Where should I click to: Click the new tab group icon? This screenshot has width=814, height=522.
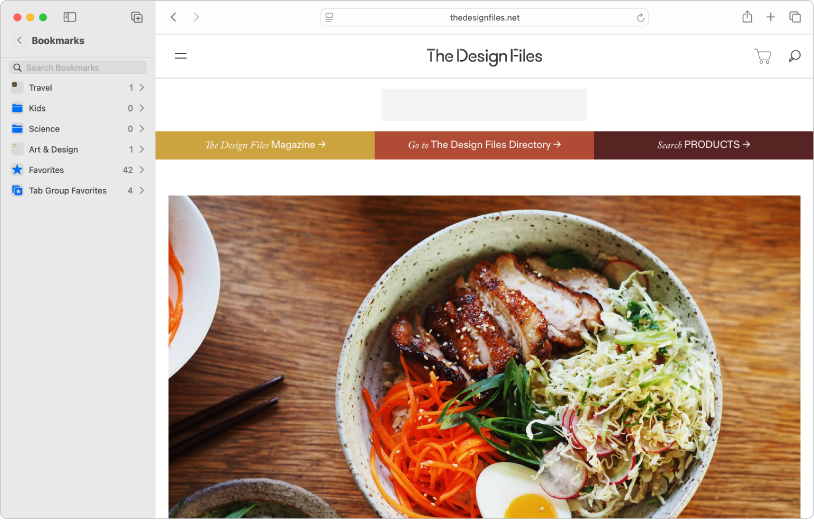[x=137, y=17]
